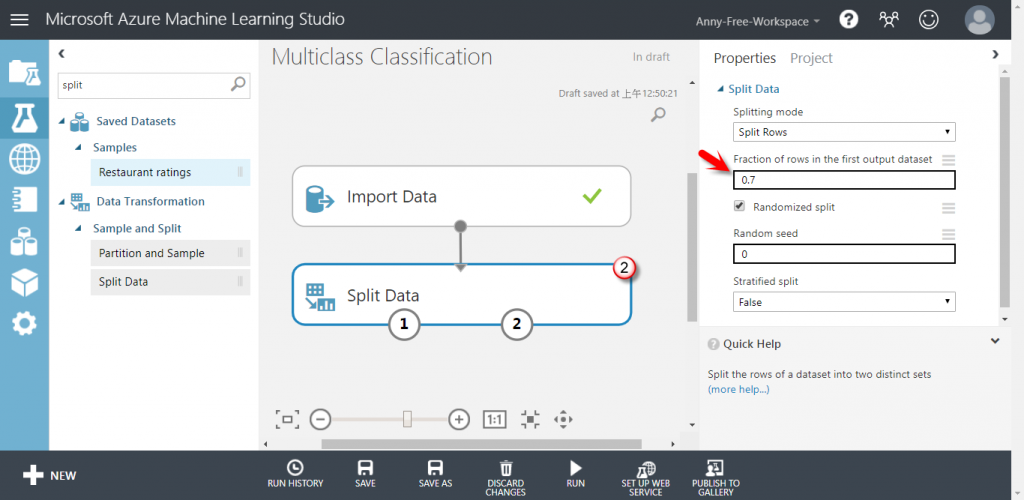
Task: Select the Partition and Sample module
Action: click(170, 253)
